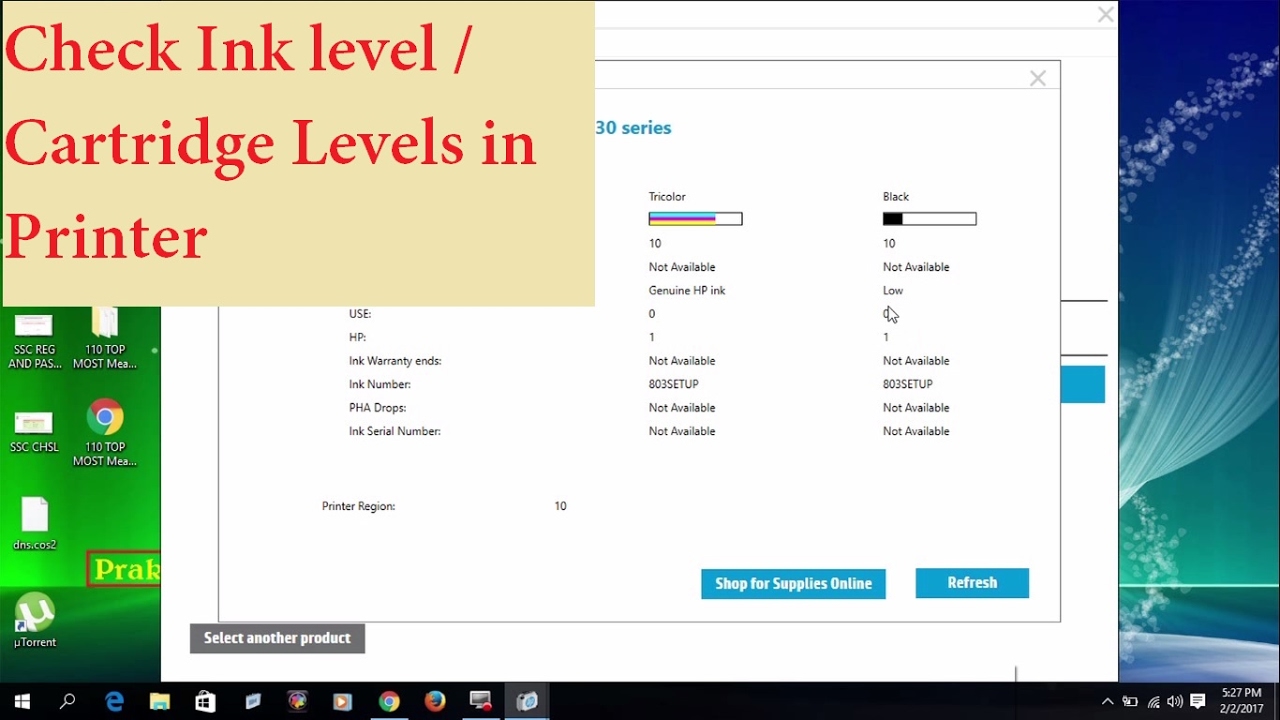This screenshot has height=720, width=1280.
Task: Switch to Google Chrome in the taskbar
Action: [x=388, y=702]
